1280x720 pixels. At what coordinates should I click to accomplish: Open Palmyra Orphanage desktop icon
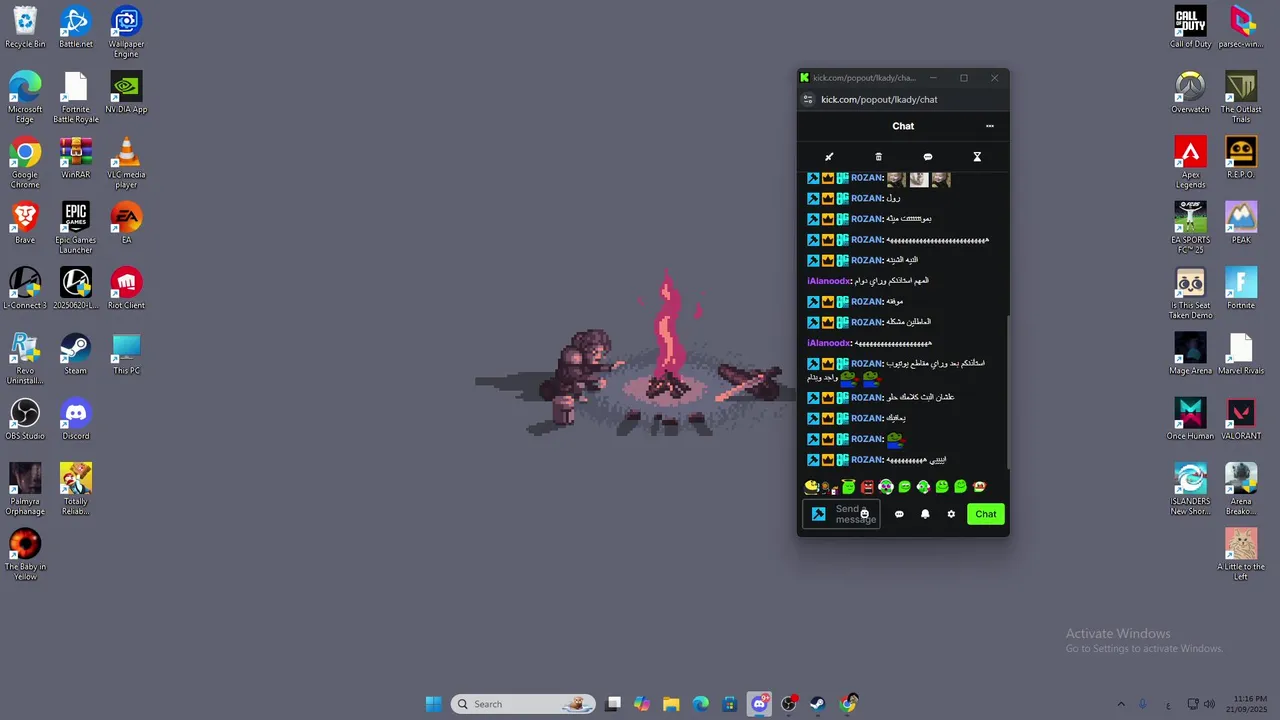[x=25, y=490]
